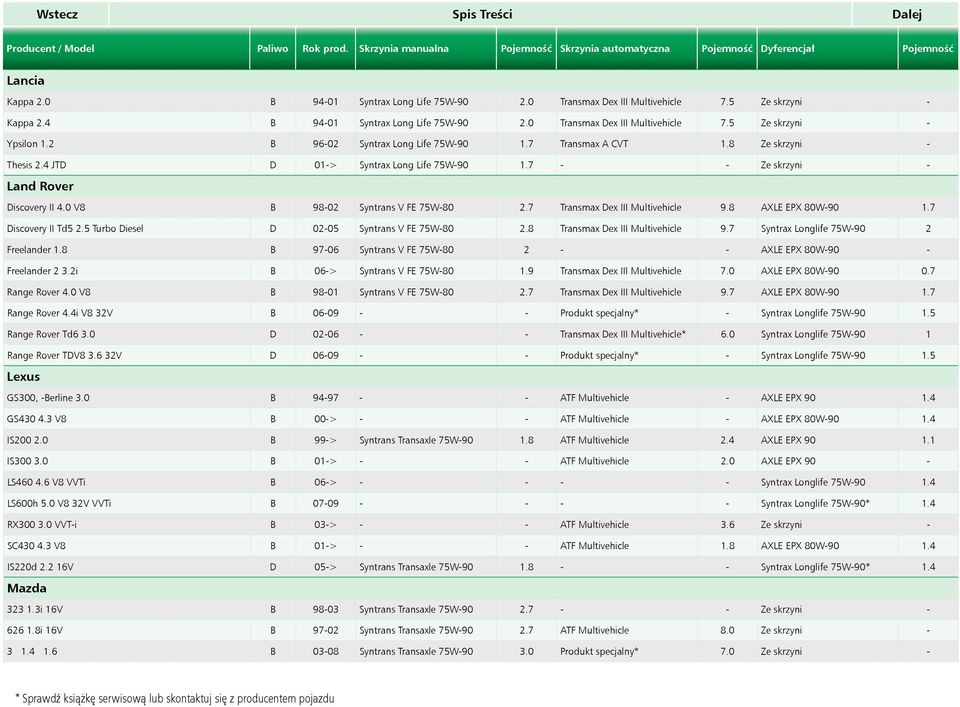Image resolution: width=960 pixels, height=707 pixels.
Task: Select IS300 3.0 model name
Action: tap(28, 461)
